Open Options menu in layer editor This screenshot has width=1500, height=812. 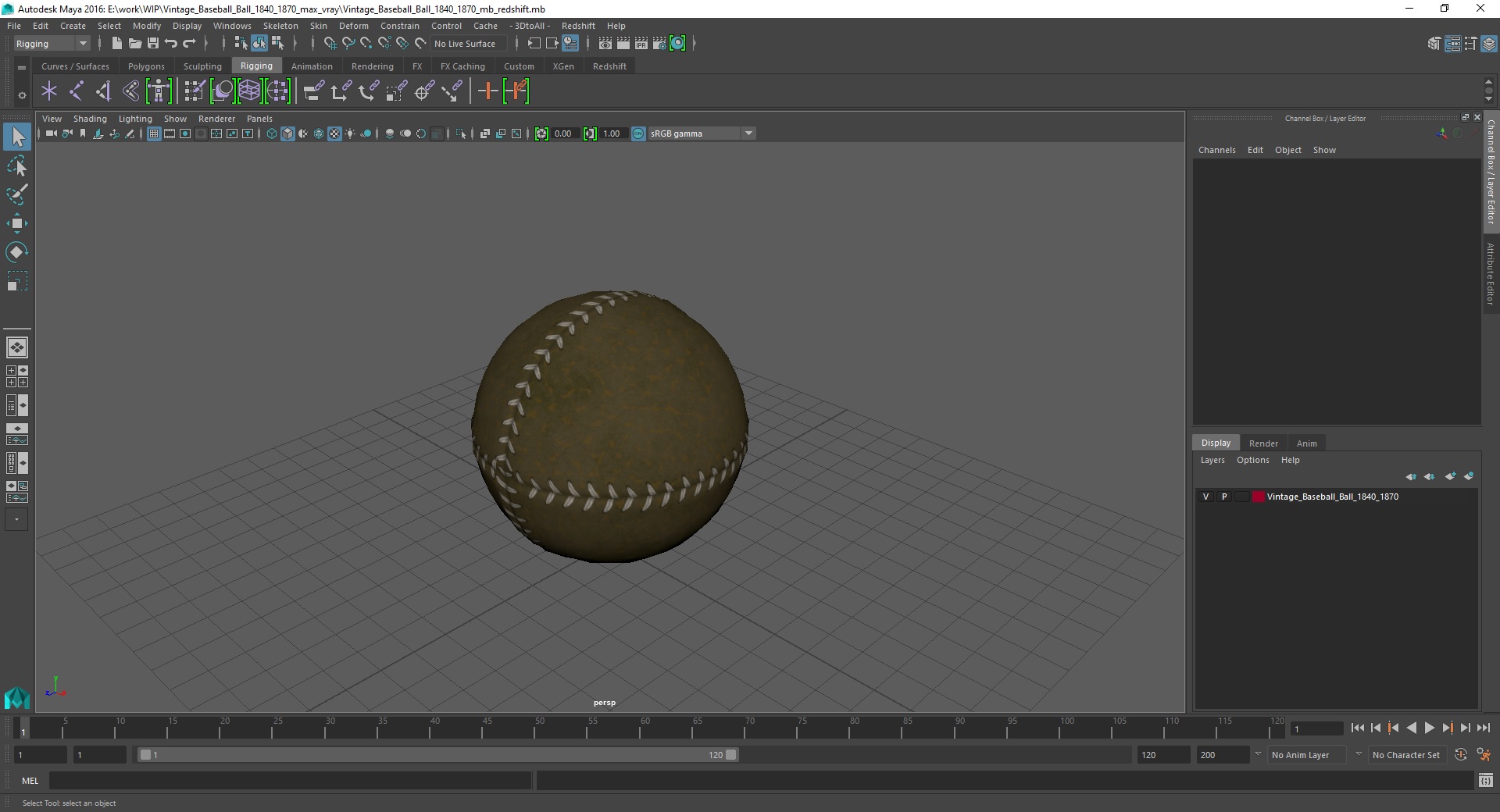[x=1252, y=460]
